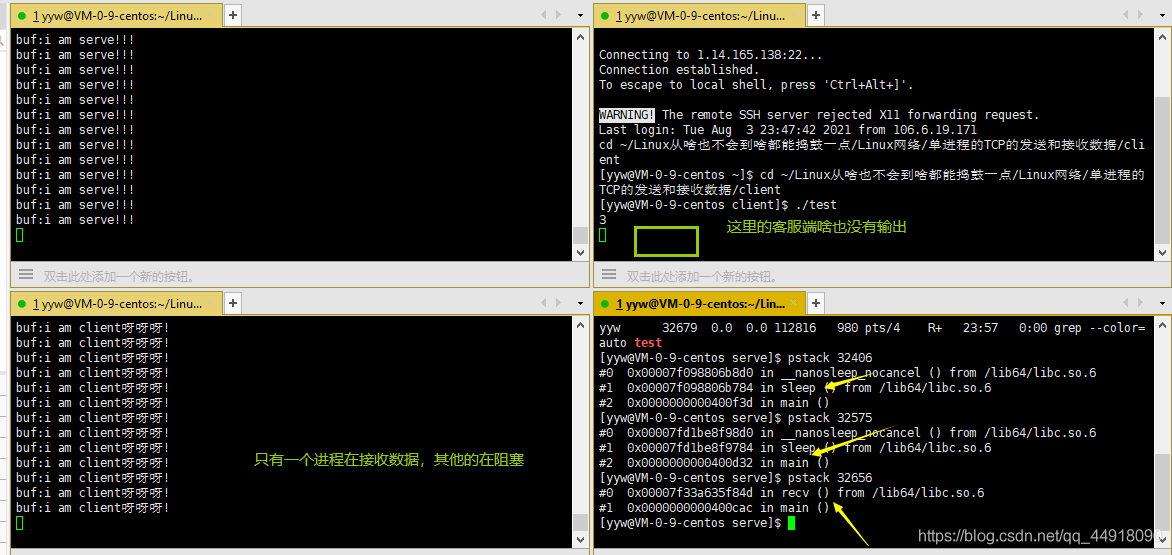This screenshot has height=555, width=1172.
Task: Click the 'pstack 32575' command line
Action: point(735,418)
